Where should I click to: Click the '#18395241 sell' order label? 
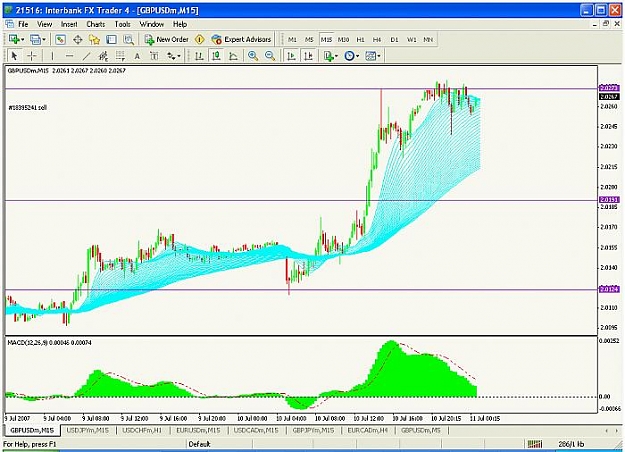[x=28, y=108]
